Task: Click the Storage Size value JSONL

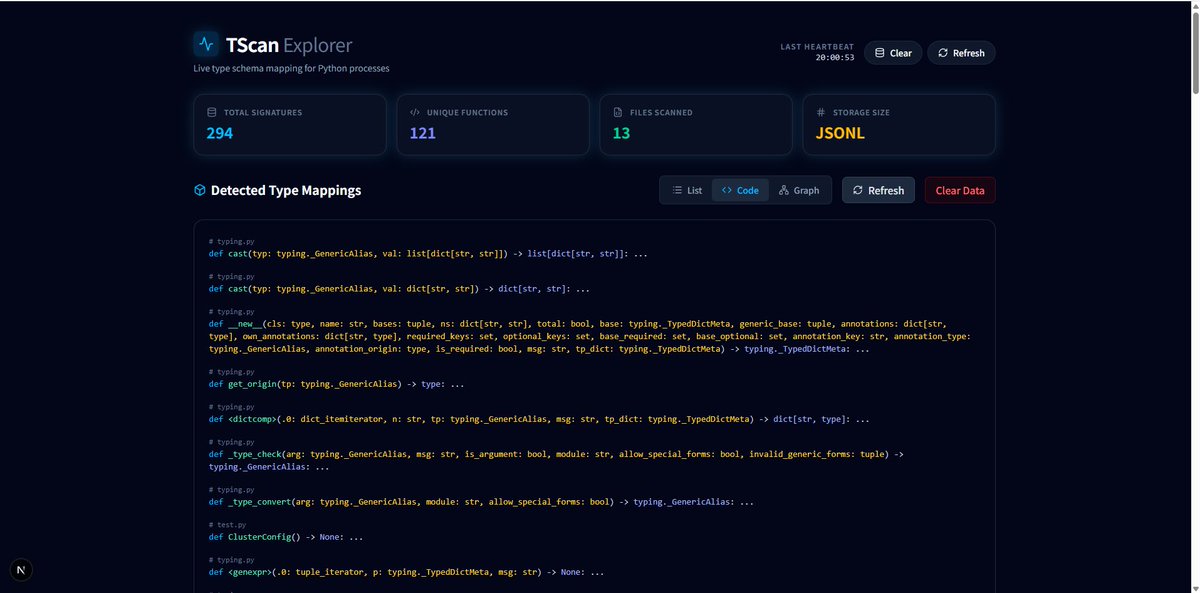Action: tap(841, 133)
